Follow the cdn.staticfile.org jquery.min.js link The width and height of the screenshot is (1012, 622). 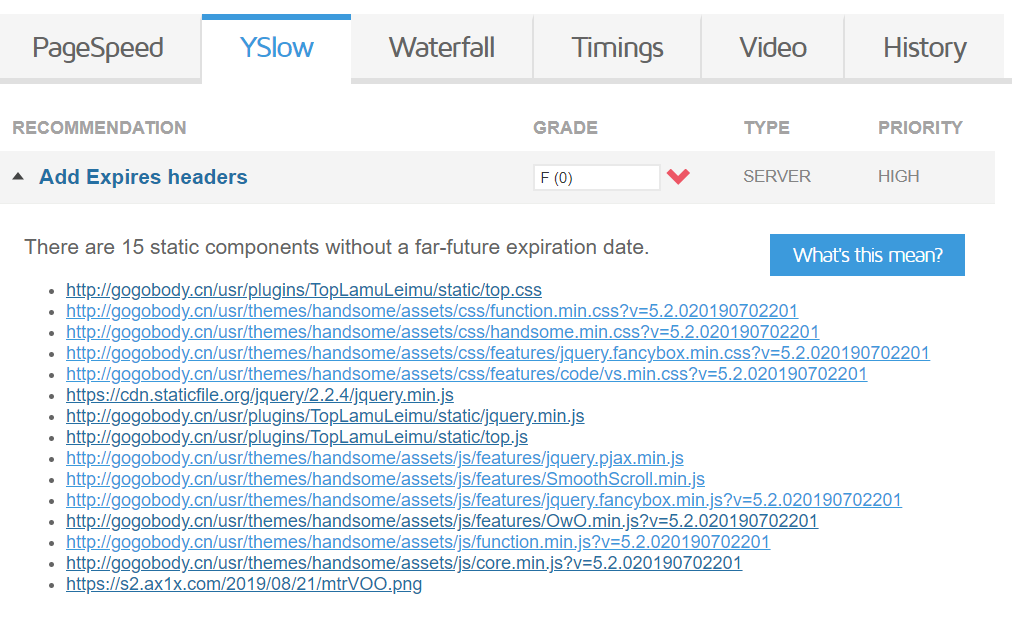[259, 395]
